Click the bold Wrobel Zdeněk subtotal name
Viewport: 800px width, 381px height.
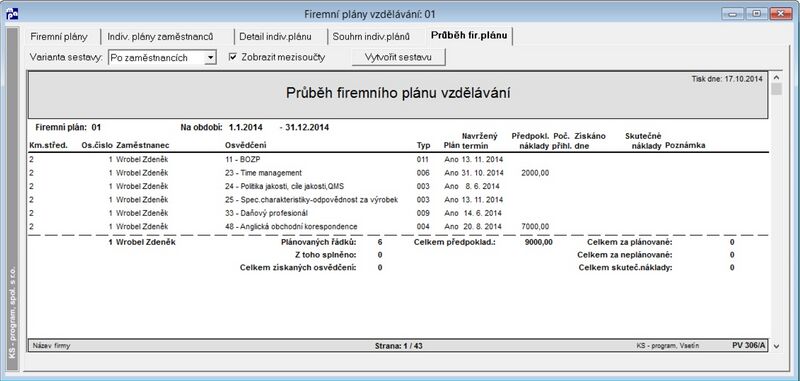click(146, 242)
